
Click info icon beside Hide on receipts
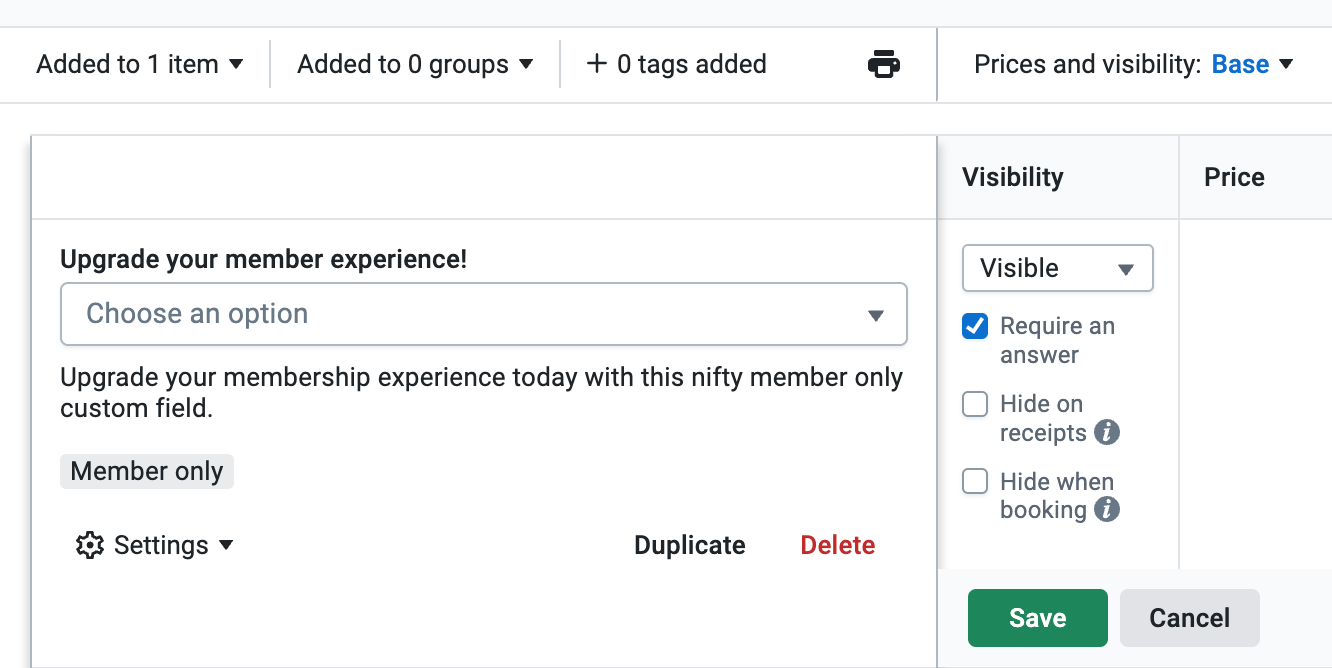pos(1106,433)
